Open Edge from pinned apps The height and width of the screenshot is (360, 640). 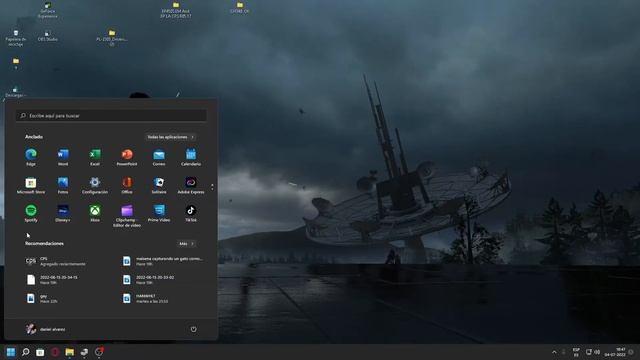click(x=31, y=157)
